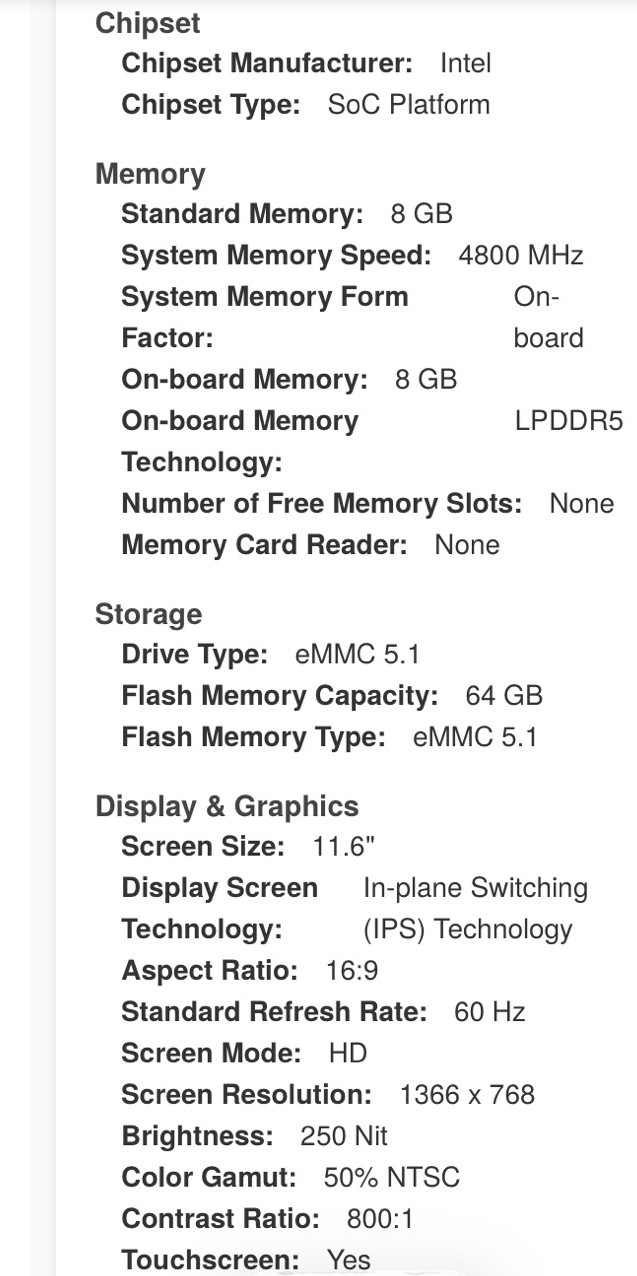Screen dimensions: 637x1276
Task: Select the SoC Platform value
Action: click(x=409, y=105)
